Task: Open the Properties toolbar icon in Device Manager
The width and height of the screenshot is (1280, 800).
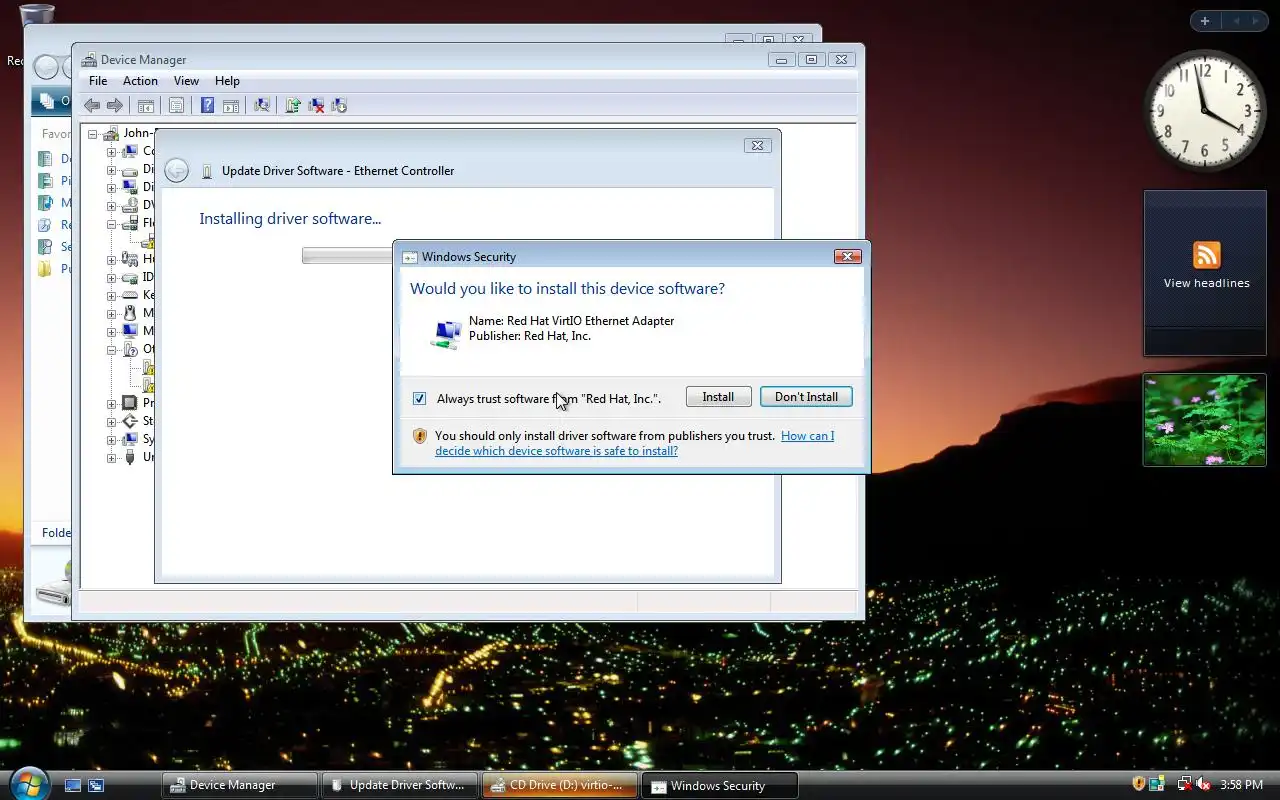Action: point(177,105)
